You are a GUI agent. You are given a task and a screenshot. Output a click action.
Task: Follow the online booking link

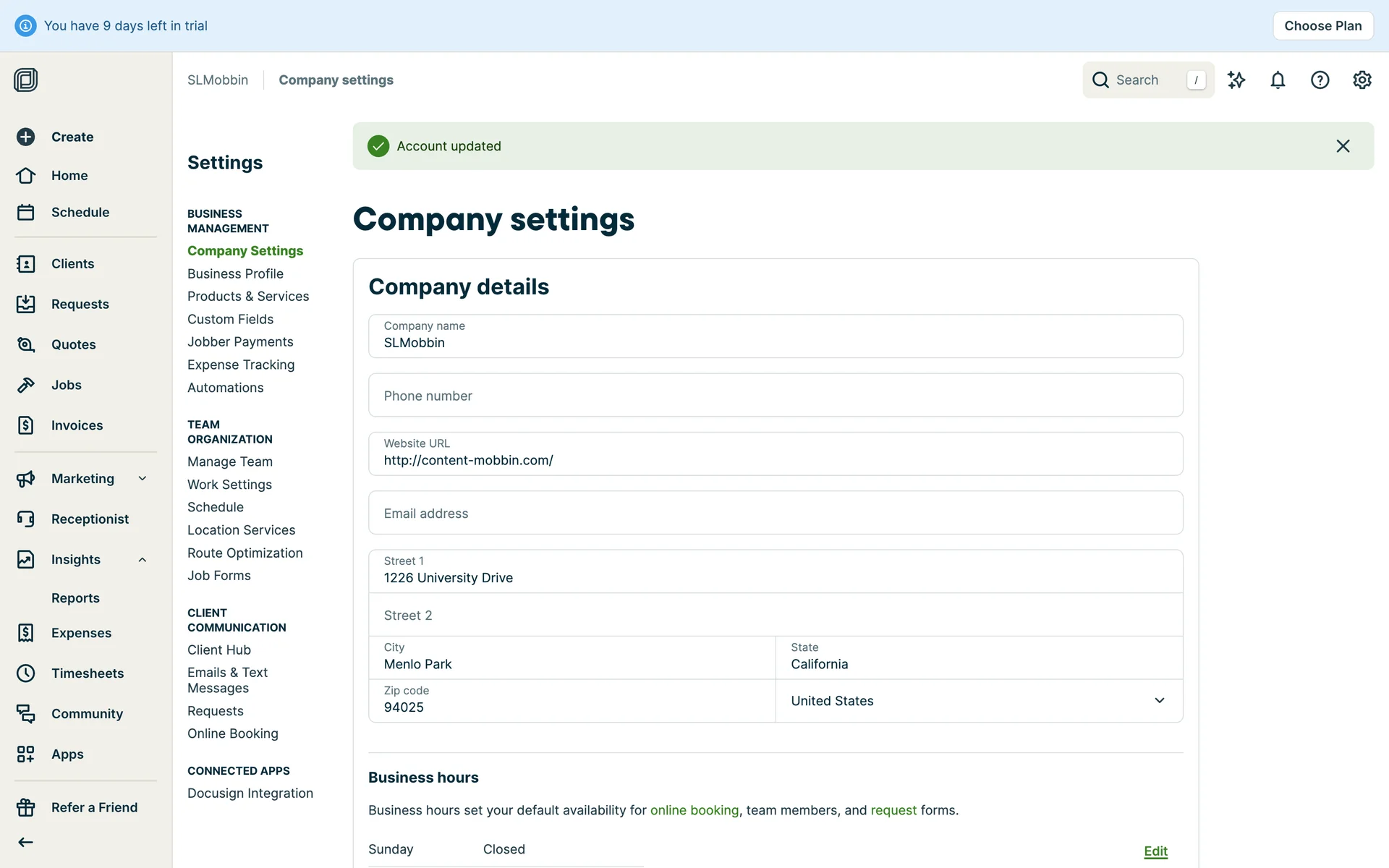[694, 810]
